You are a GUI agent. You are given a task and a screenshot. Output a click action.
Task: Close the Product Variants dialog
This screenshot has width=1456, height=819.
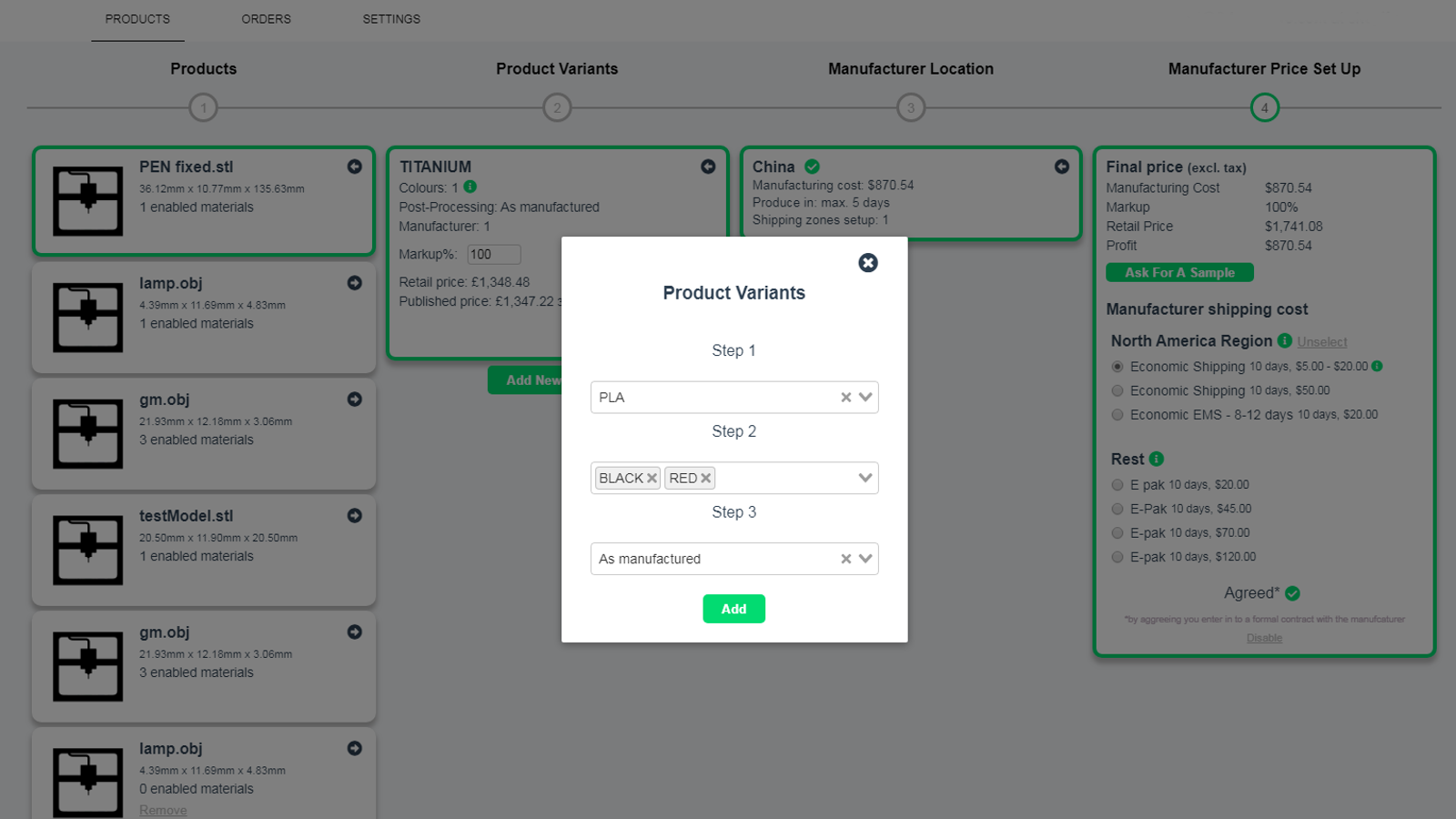(x=868, y=263)
